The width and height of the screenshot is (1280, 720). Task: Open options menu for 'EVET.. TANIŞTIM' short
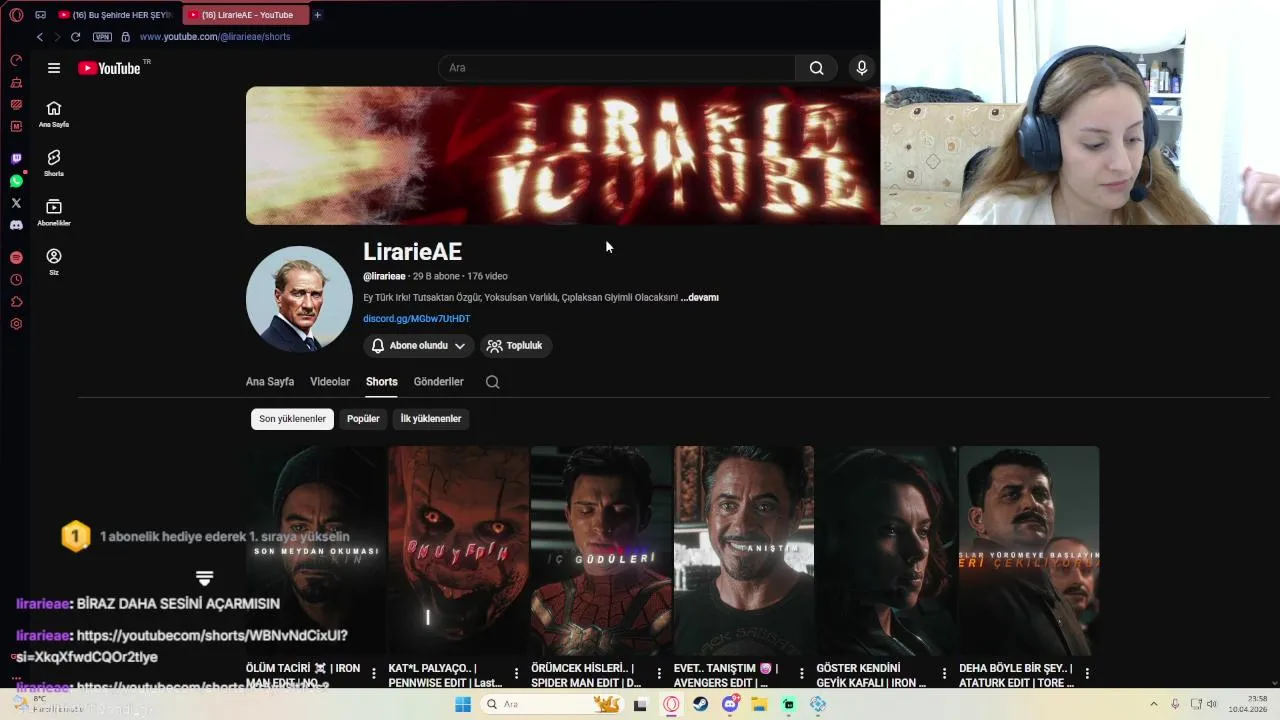(x=801, y=673)
